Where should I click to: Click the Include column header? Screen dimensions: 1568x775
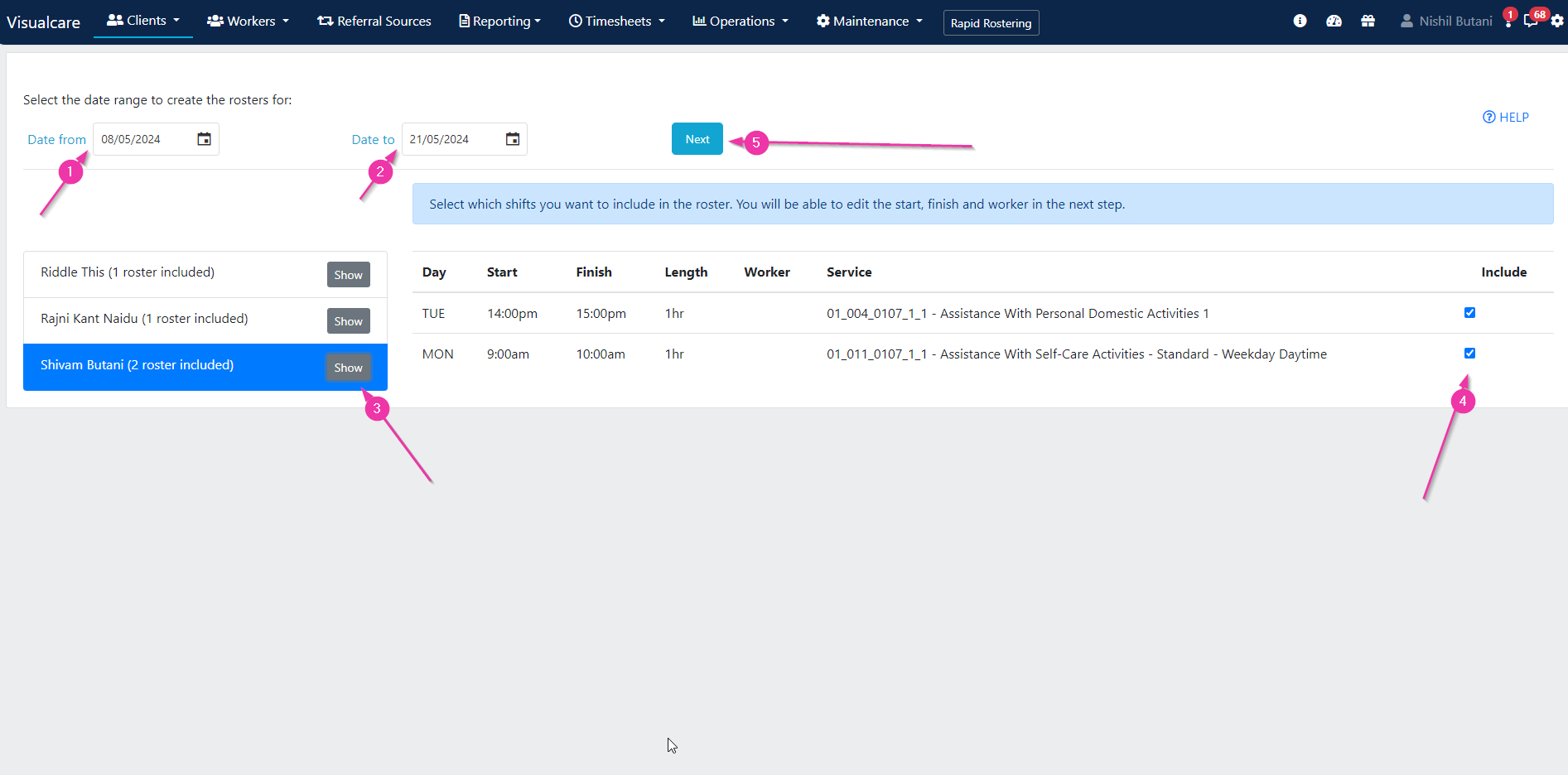coord(1504,272)
